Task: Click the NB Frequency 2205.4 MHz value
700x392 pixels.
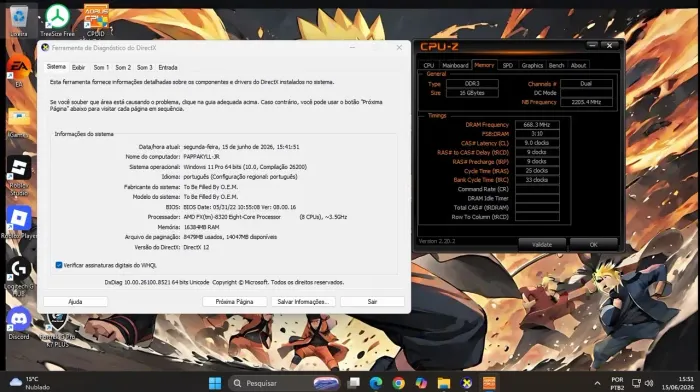Action: pos(586,102)
